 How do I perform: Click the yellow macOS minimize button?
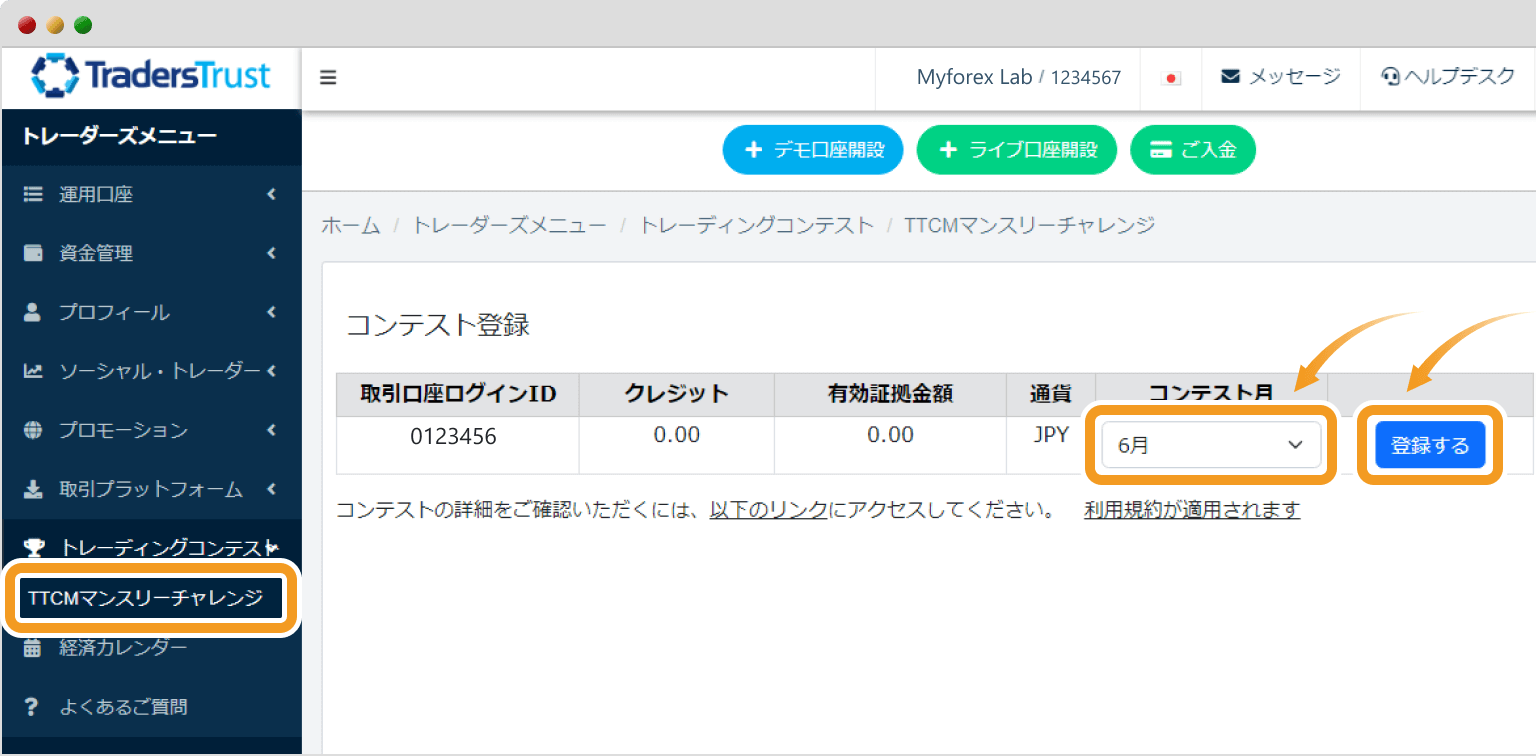(55, 25)
